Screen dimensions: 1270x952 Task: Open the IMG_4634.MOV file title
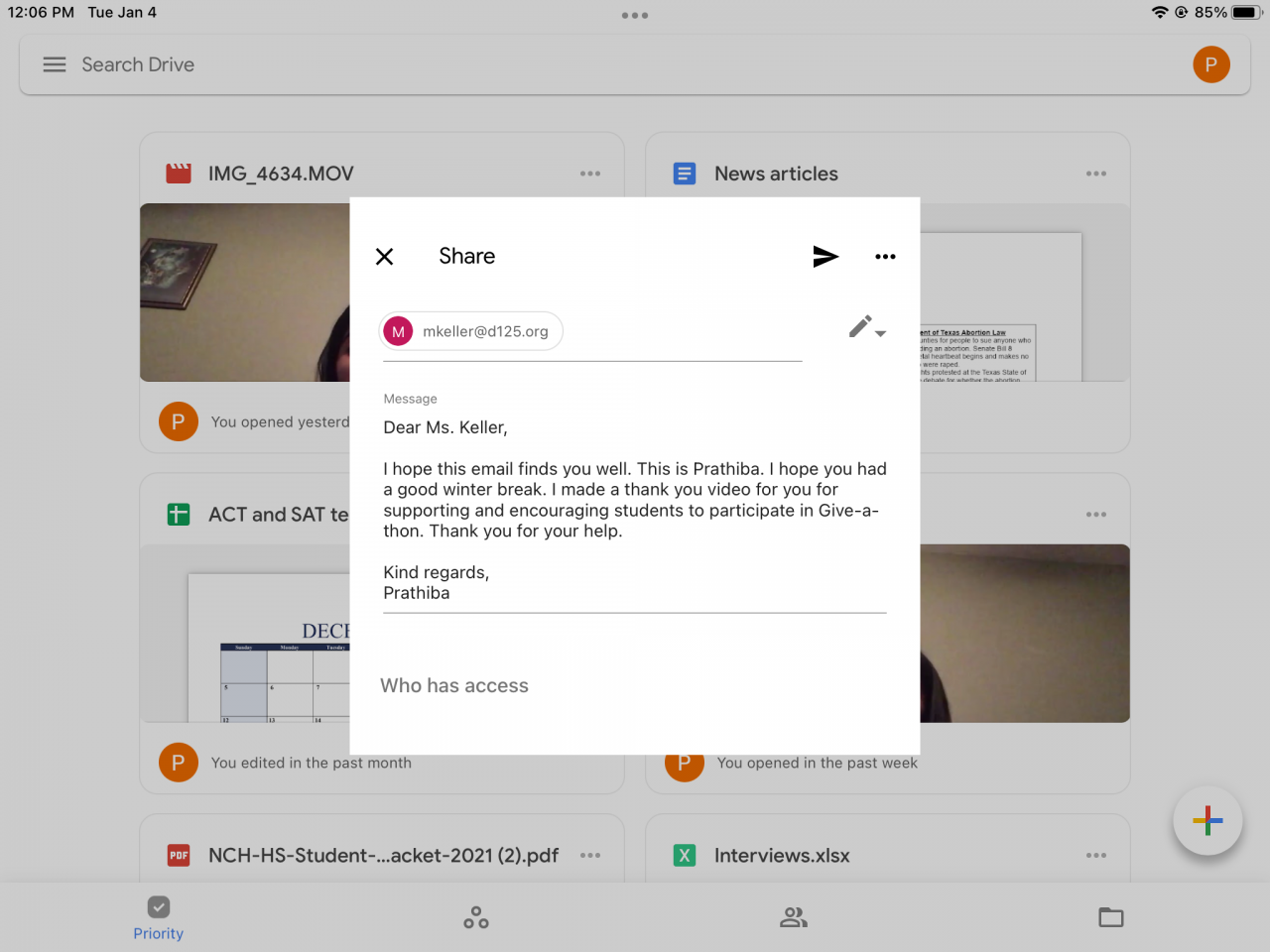tap(281, 174)
